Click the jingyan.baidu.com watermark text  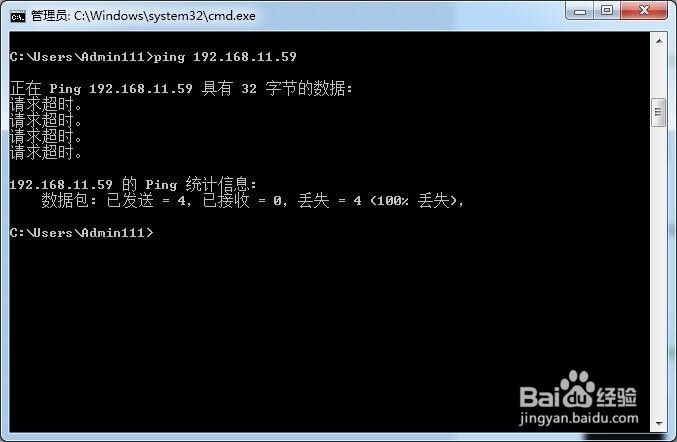(x=579, y=418)
